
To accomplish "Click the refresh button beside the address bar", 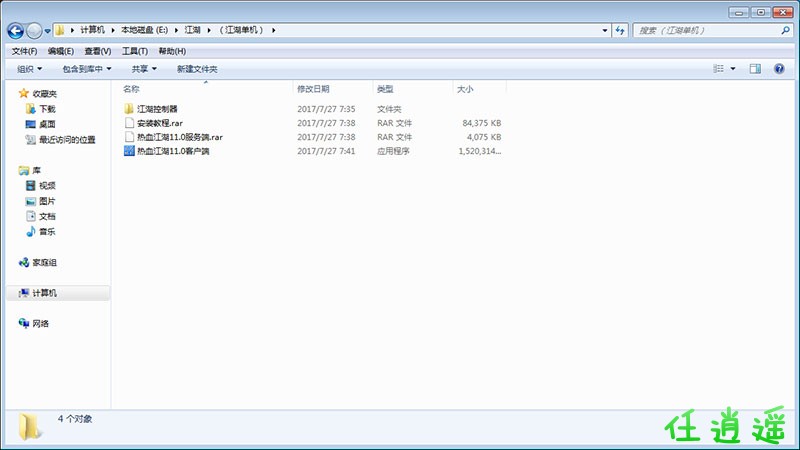I will click(620, 31).
